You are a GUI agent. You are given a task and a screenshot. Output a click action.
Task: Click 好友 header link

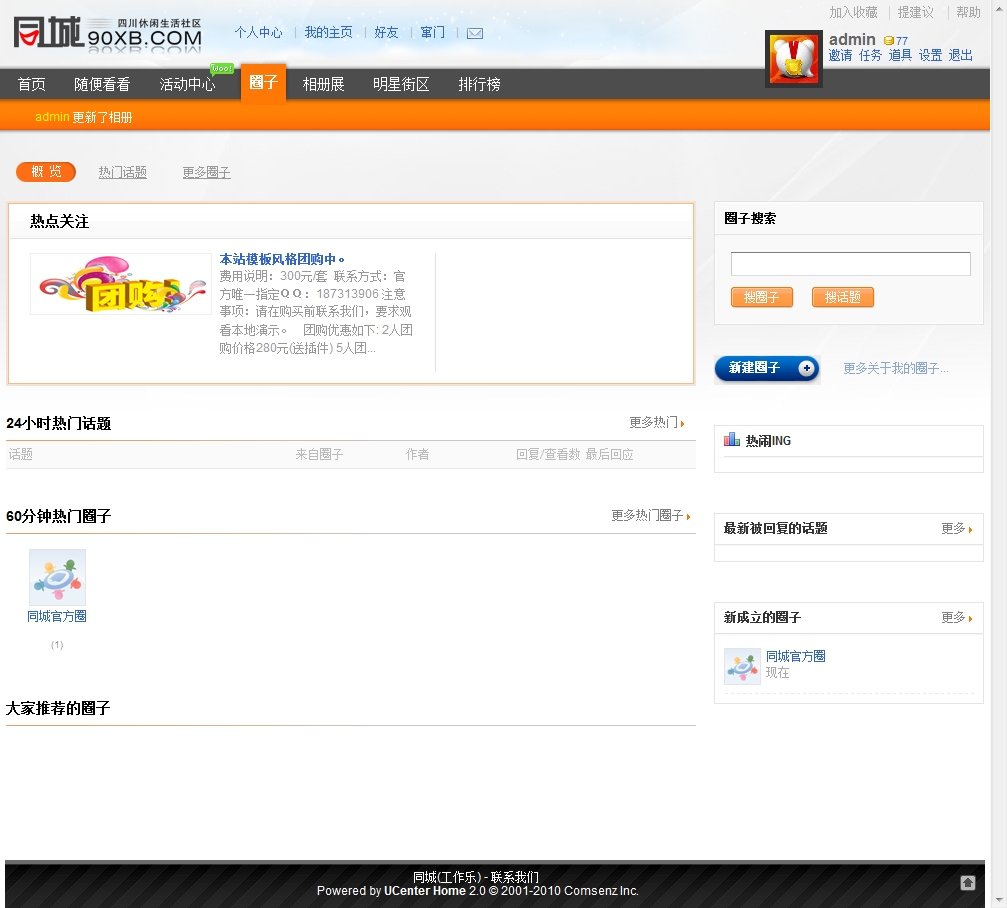[x=386, y=32]
